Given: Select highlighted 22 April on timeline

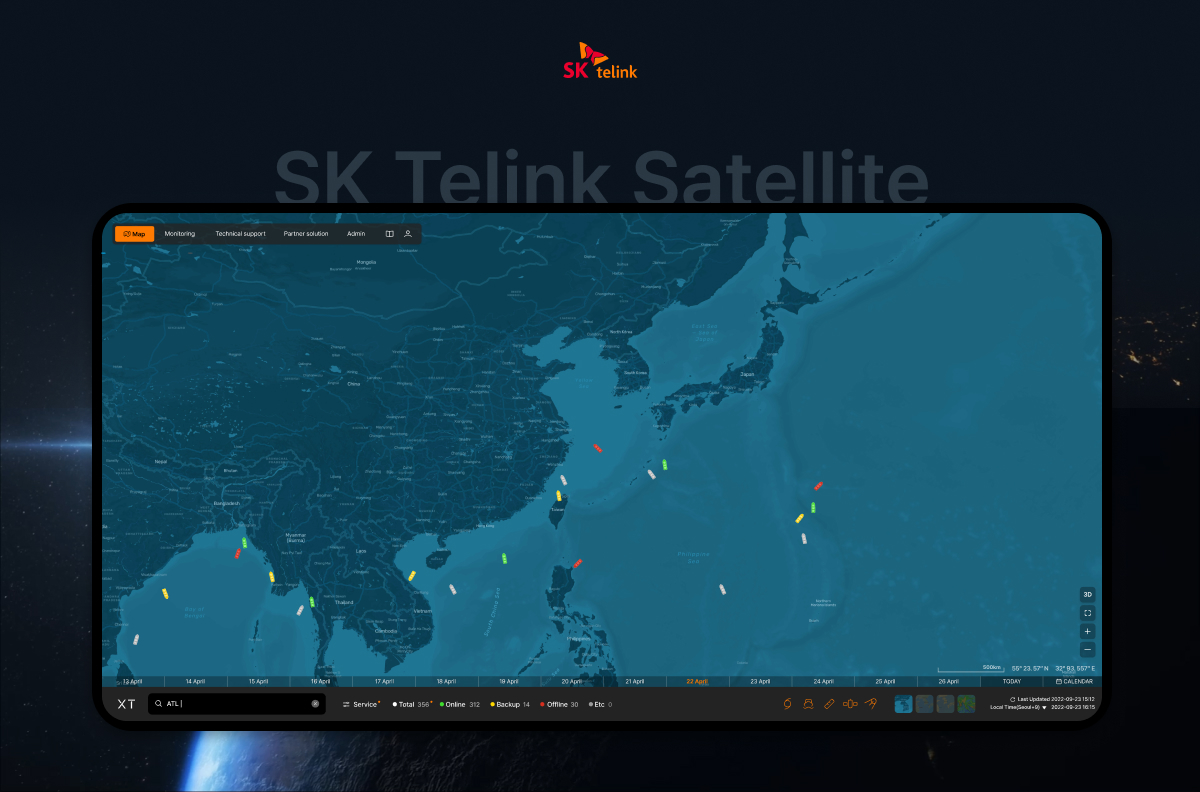Looking at the screenshot, I should pos(697,681).
